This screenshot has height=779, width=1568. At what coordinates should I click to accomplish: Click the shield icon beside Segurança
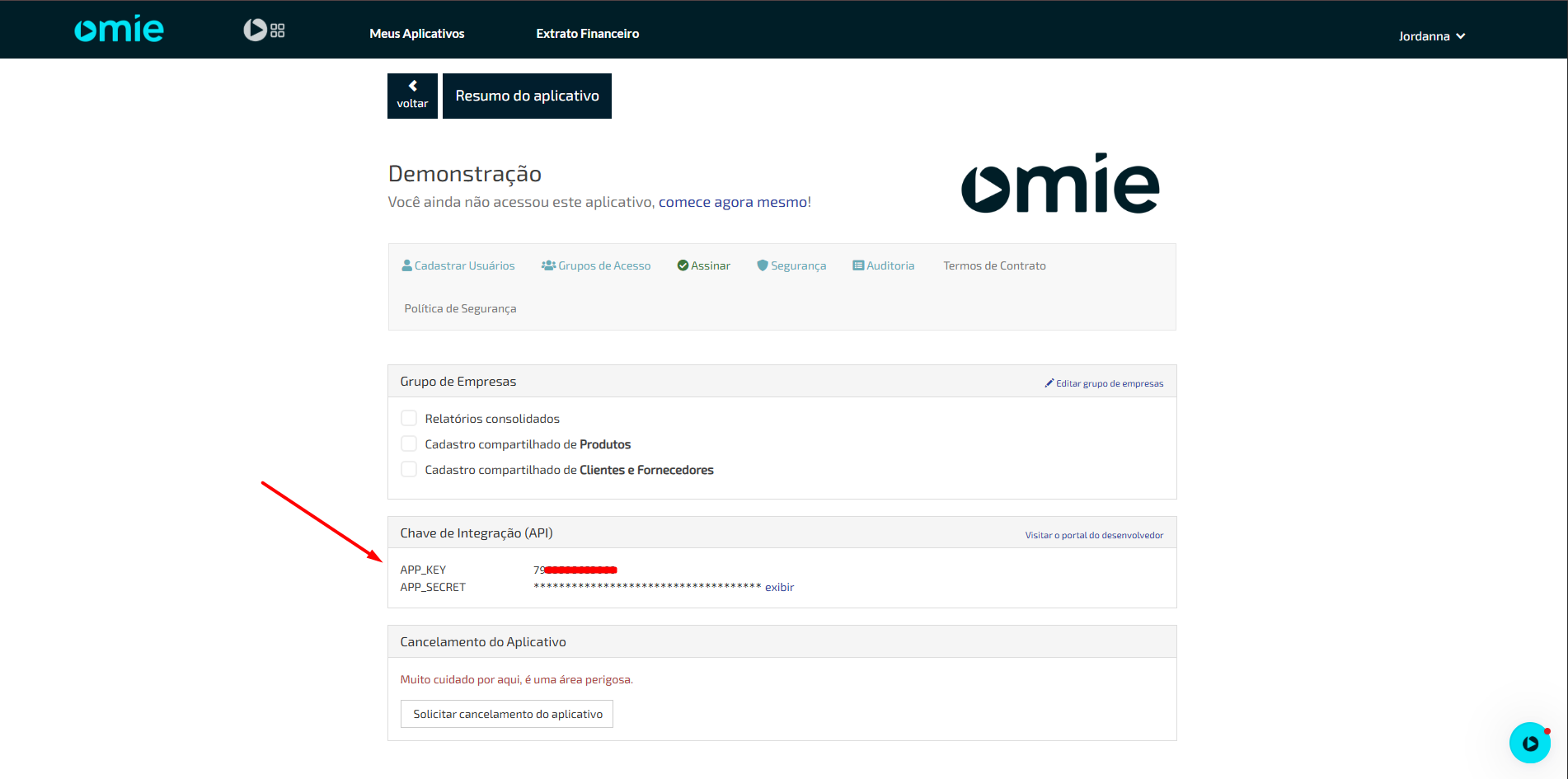click(763, 265)
